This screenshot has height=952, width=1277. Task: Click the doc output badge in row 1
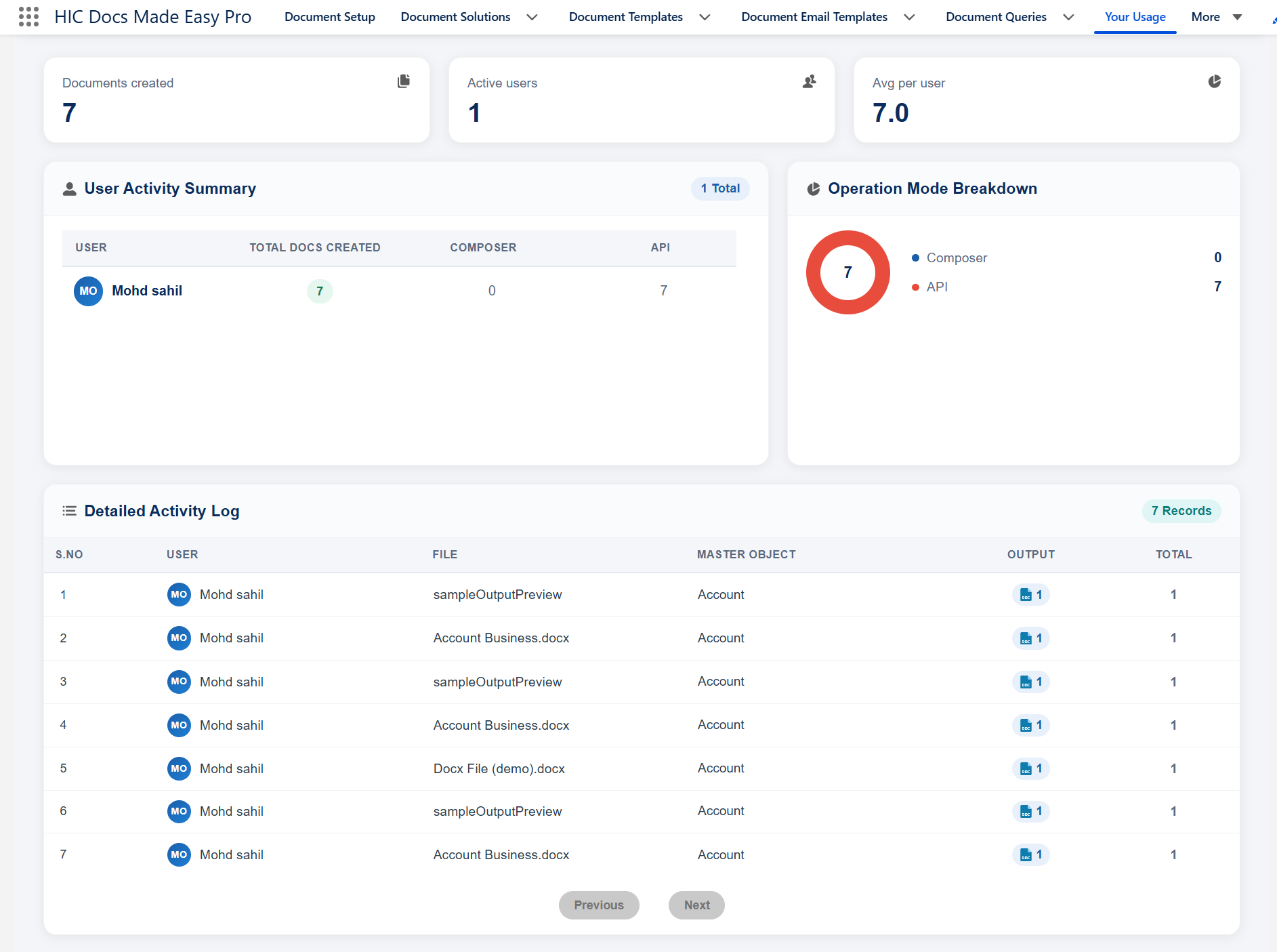tap(1030, 595)
